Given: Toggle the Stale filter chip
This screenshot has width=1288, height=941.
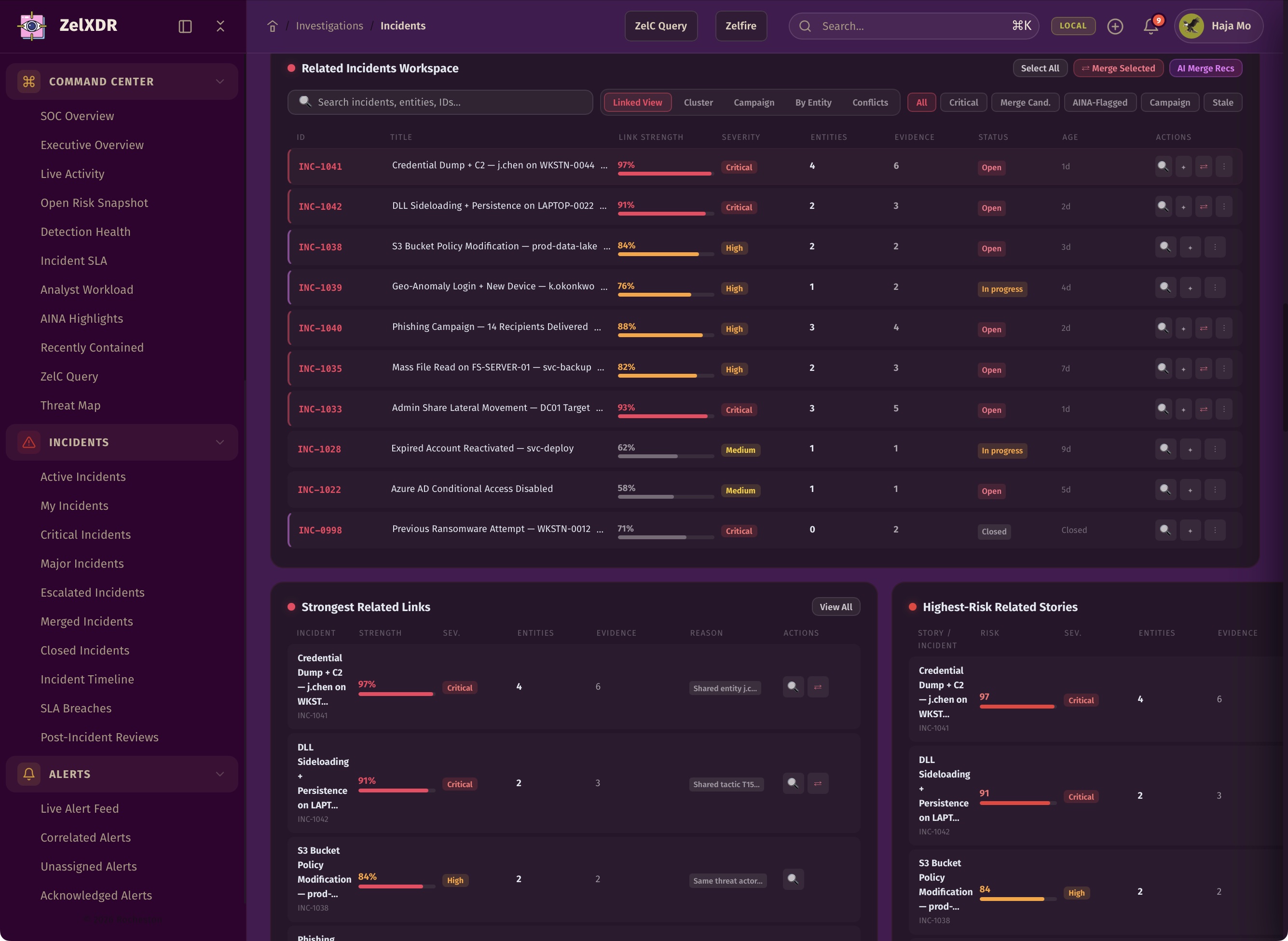Looking at the screenshot, I should coord(1222,103).
